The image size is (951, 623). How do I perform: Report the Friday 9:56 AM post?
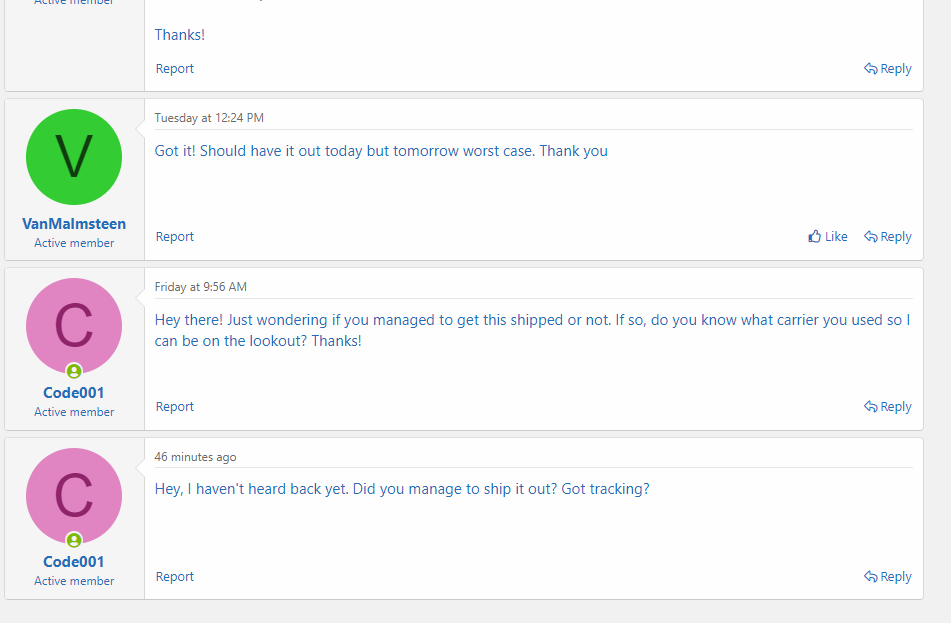pos(175,407)
